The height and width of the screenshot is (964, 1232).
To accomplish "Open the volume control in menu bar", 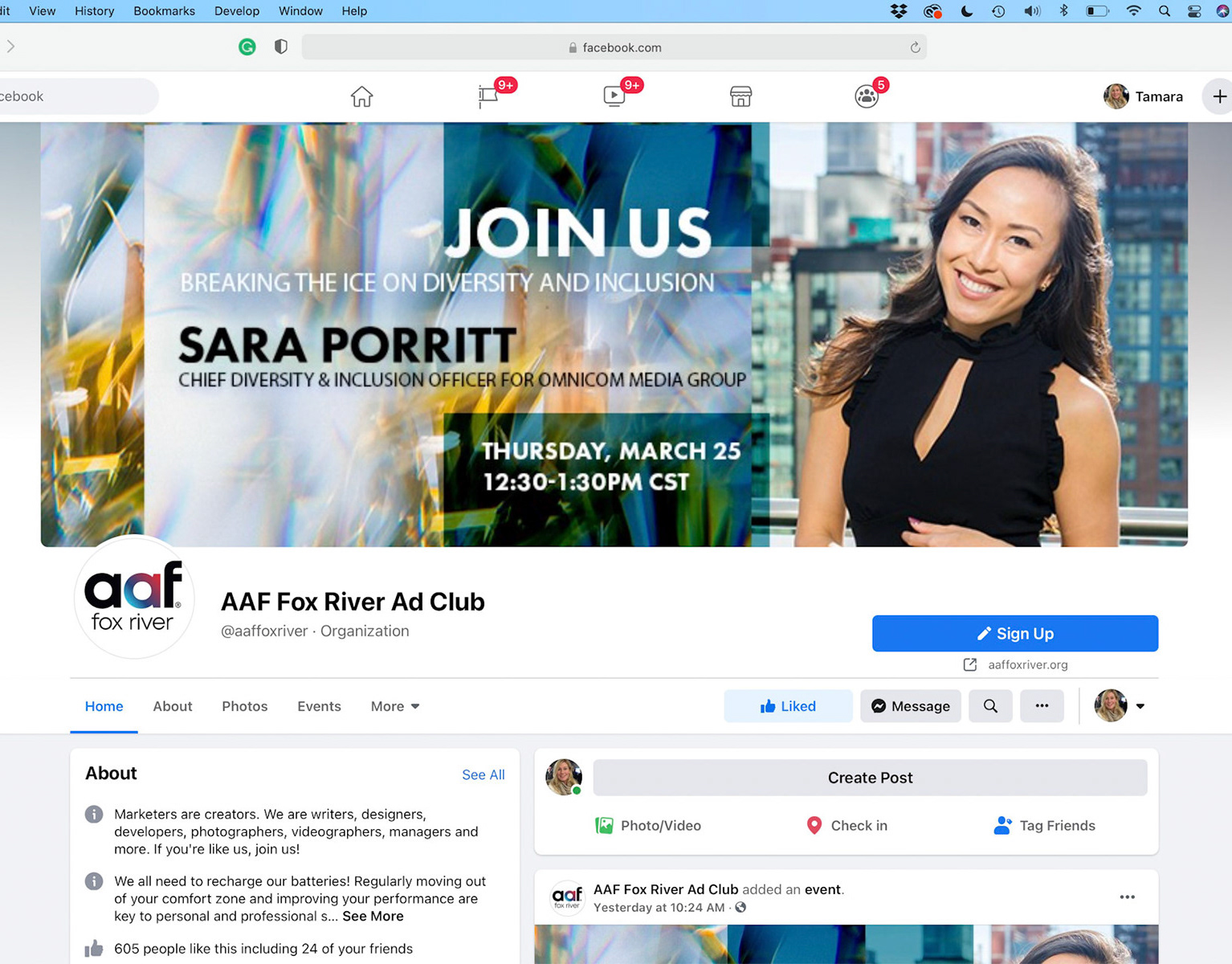I will [x=1032, y=11].
